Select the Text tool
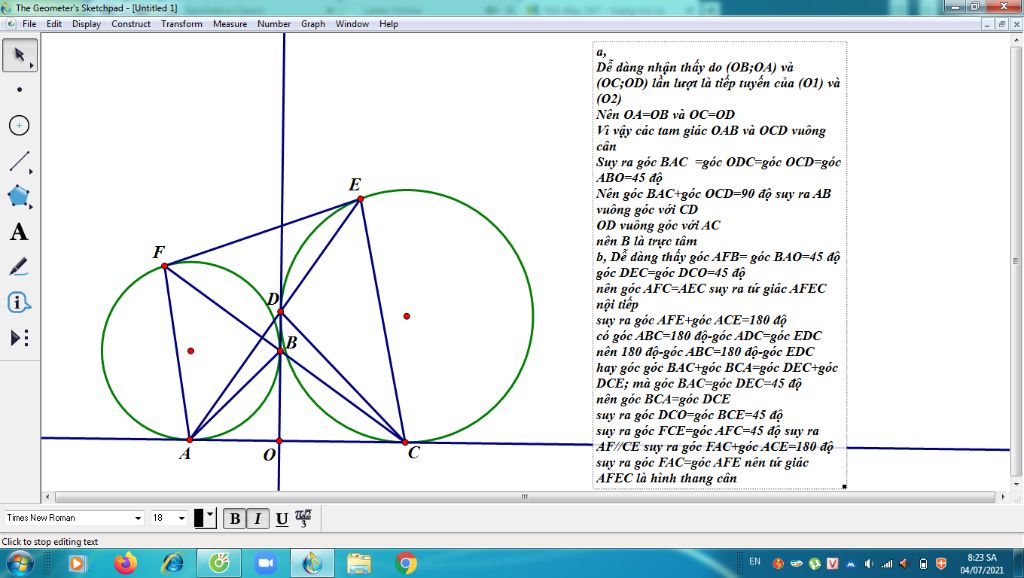Viewport: 1024px width, 578px height. [x=20, y=232]
